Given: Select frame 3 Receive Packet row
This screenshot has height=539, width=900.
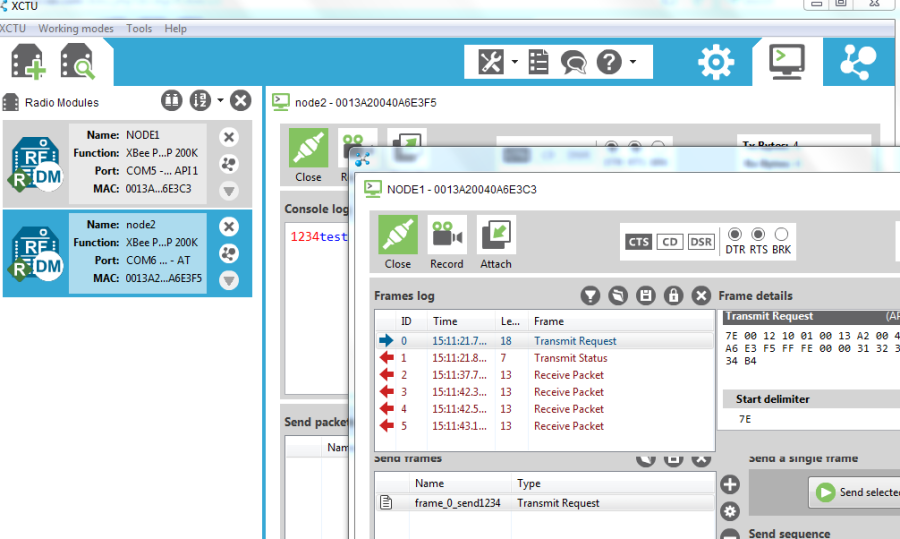Looking at the screenshot, I should coord(545,392).
